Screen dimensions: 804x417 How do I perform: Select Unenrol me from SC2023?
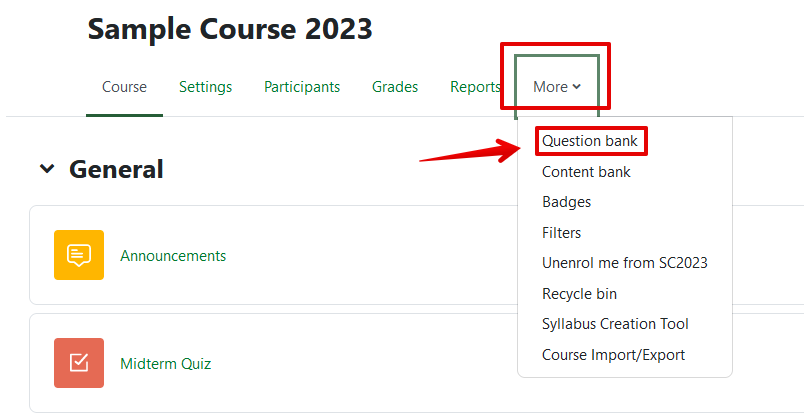point(624,263)
